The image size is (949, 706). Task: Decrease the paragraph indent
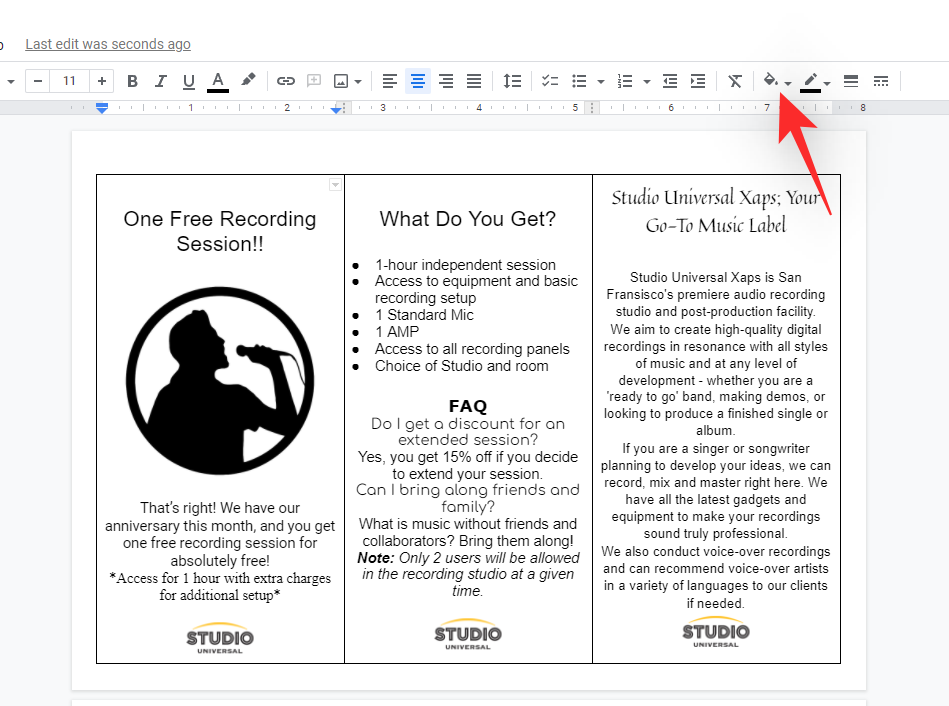(x=670, y=81)
